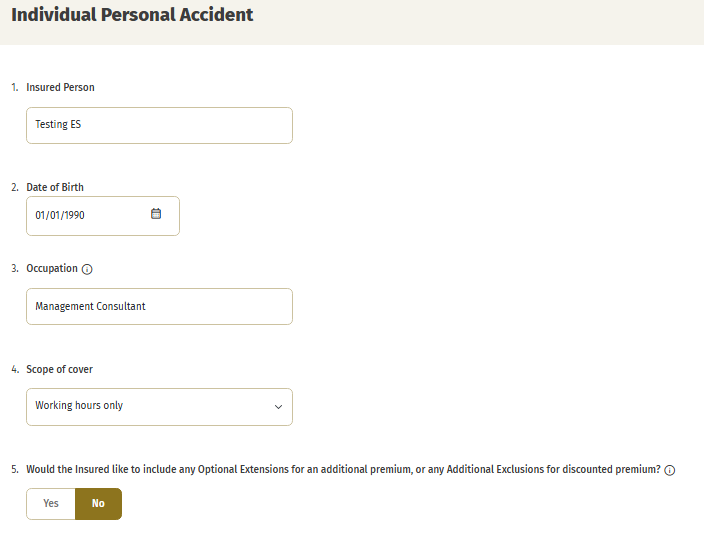
Task: Focus the Insured Person text field
Action: pyautogui.click(x=159, y=125)
